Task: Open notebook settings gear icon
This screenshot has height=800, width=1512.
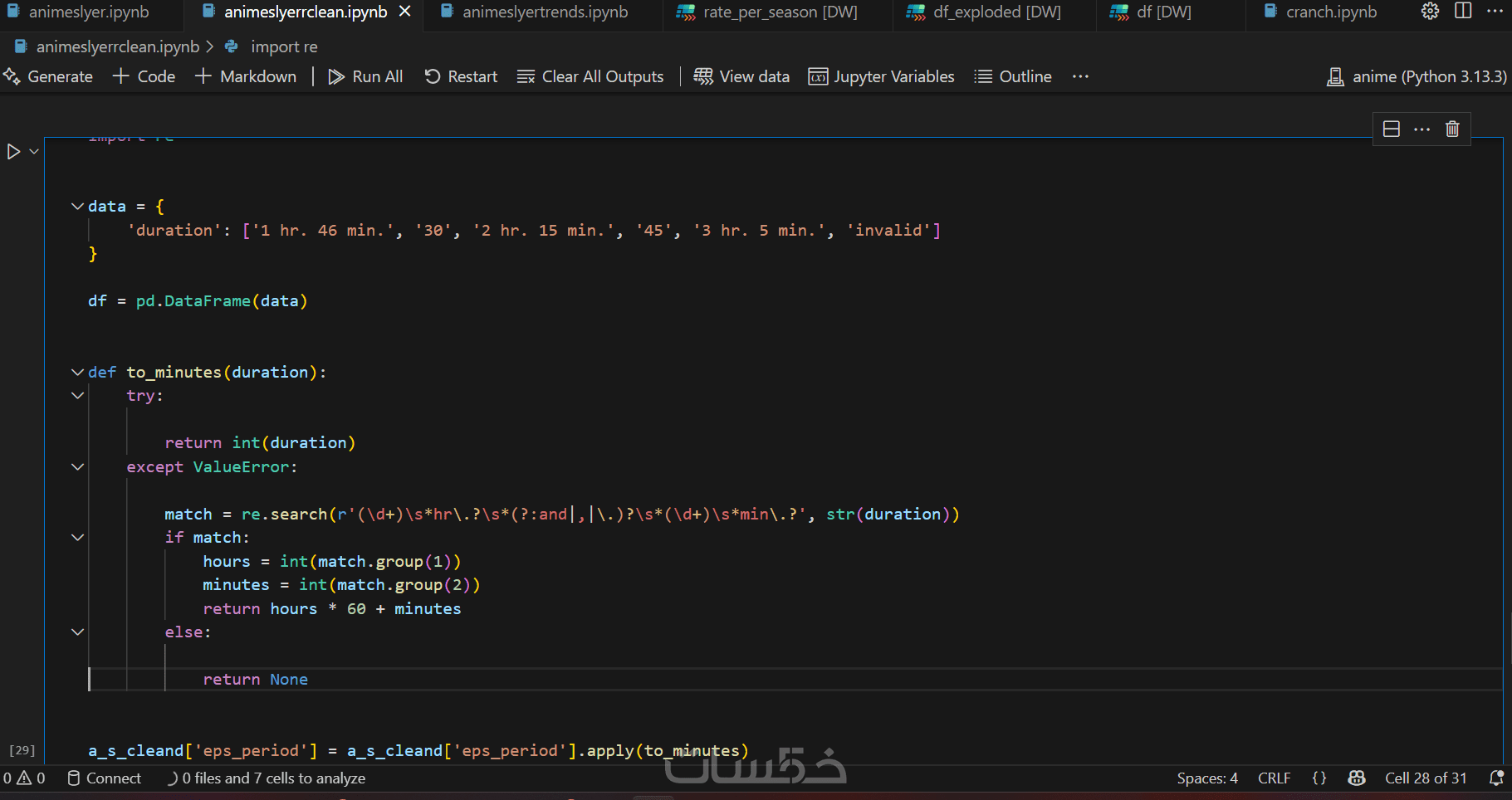Action: (x=1430, y=12)
